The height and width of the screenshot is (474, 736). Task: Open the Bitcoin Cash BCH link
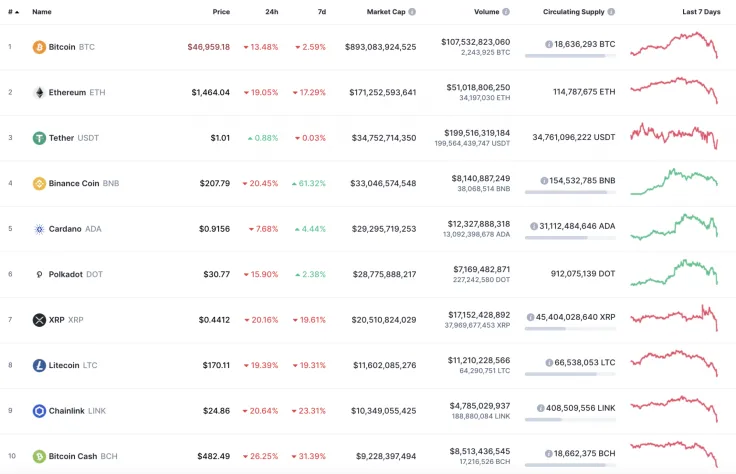tap(83, 456)
